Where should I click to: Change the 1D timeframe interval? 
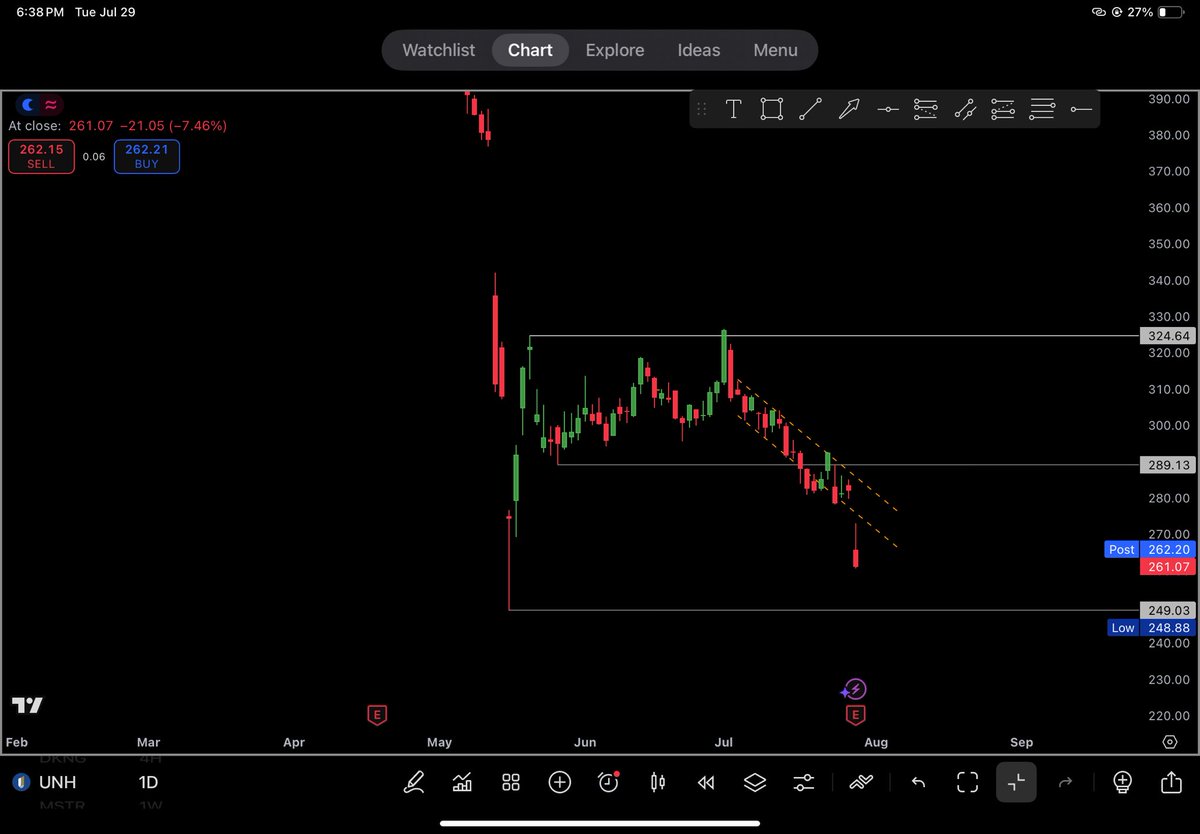pyautogui.click(x=148, y=782)
